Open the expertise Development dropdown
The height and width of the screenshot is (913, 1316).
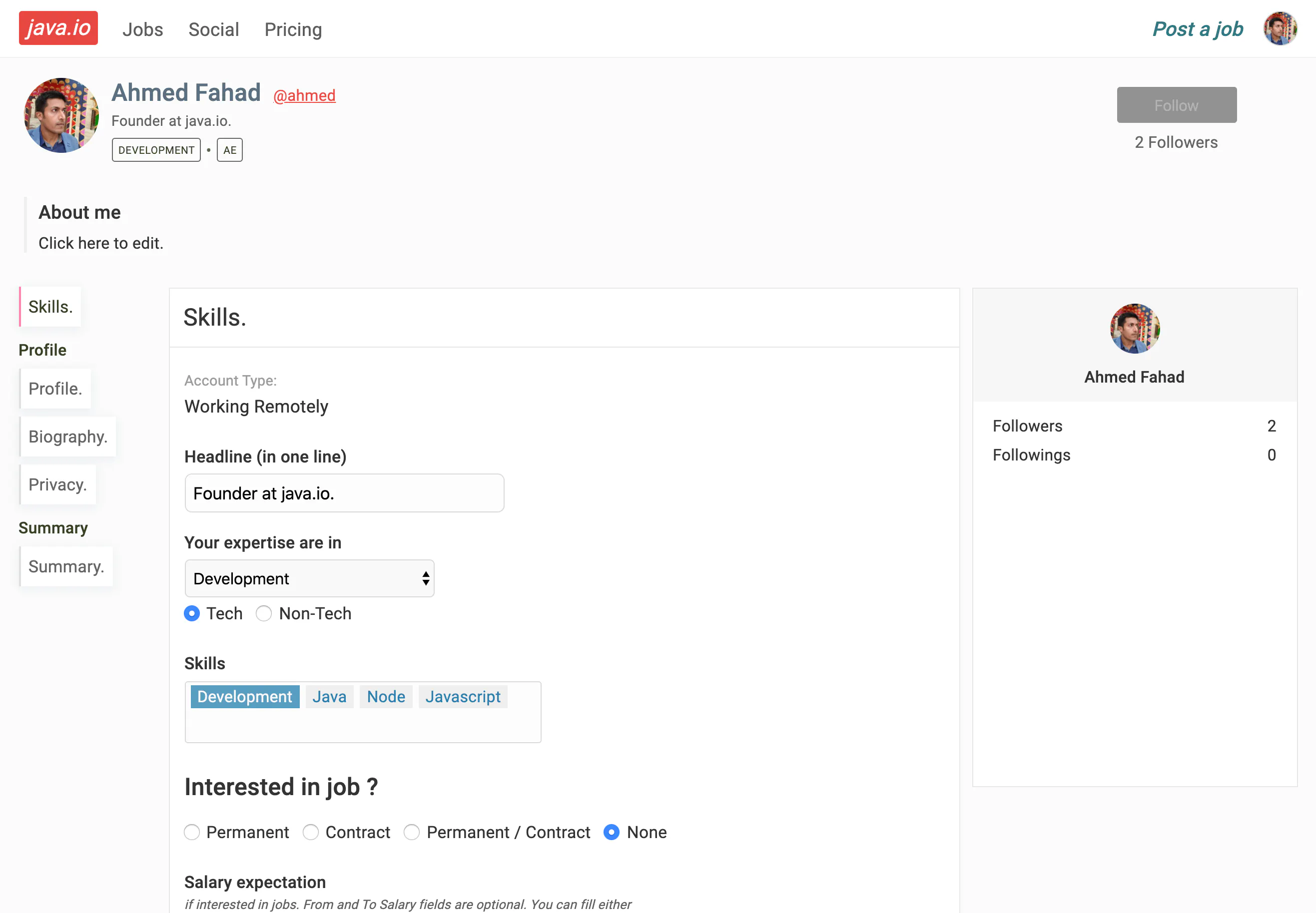[310, 578]
